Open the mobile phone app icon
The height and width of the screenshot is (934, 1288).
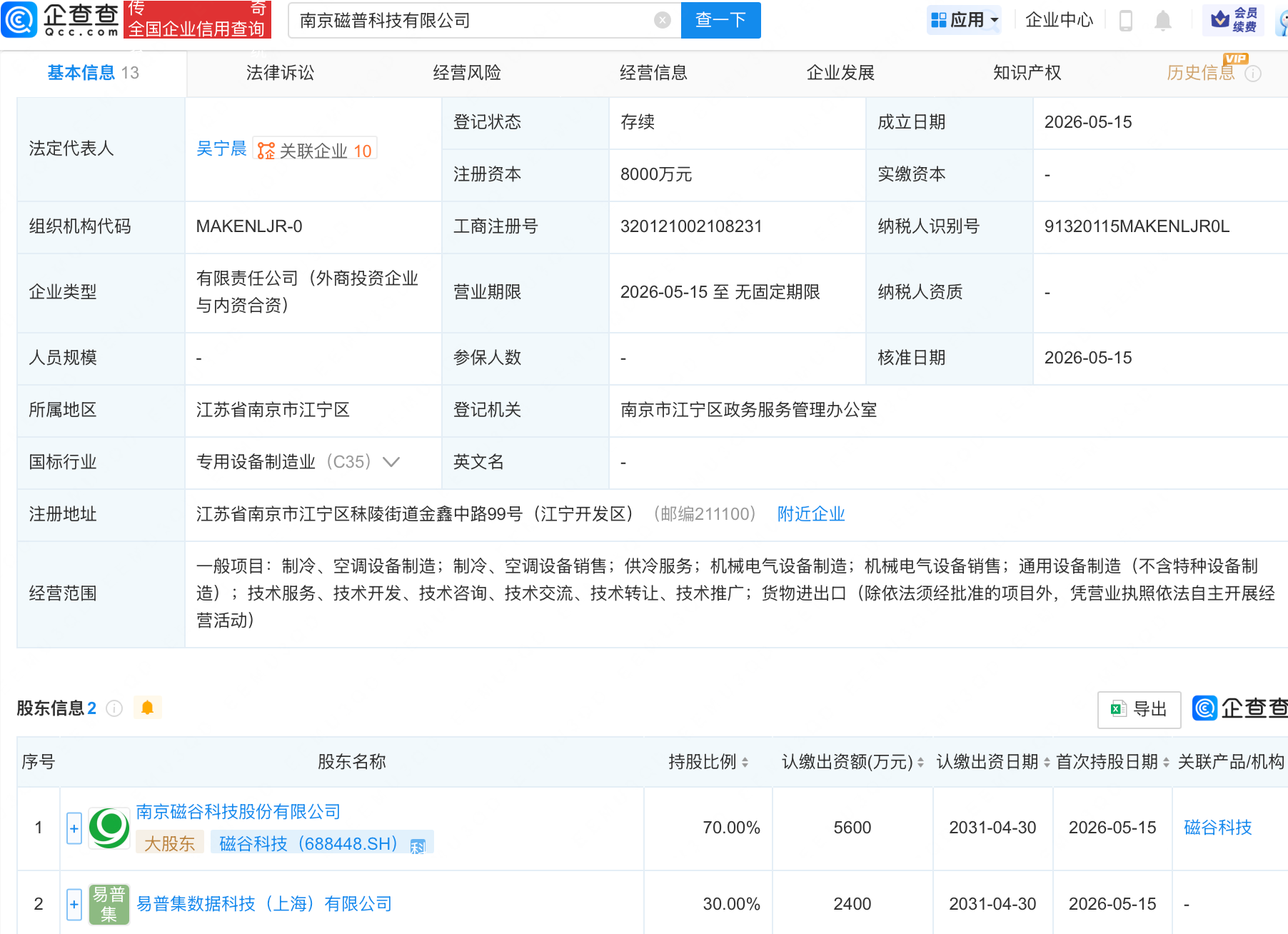click(x=1126, y=21)
